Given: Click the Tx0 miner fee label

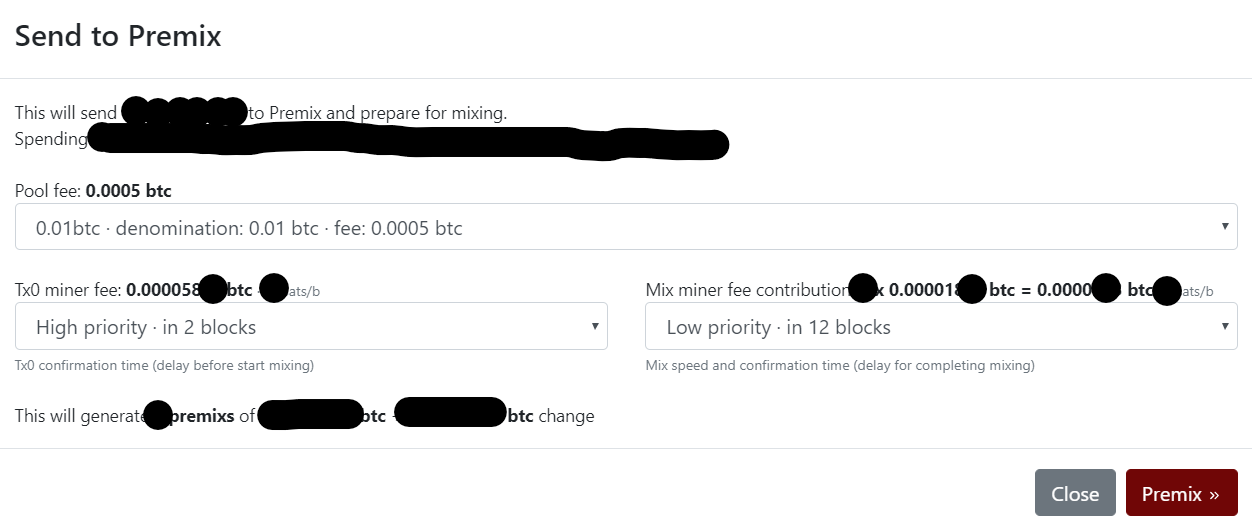Looking at the screenshot, I should pos(69,290).
